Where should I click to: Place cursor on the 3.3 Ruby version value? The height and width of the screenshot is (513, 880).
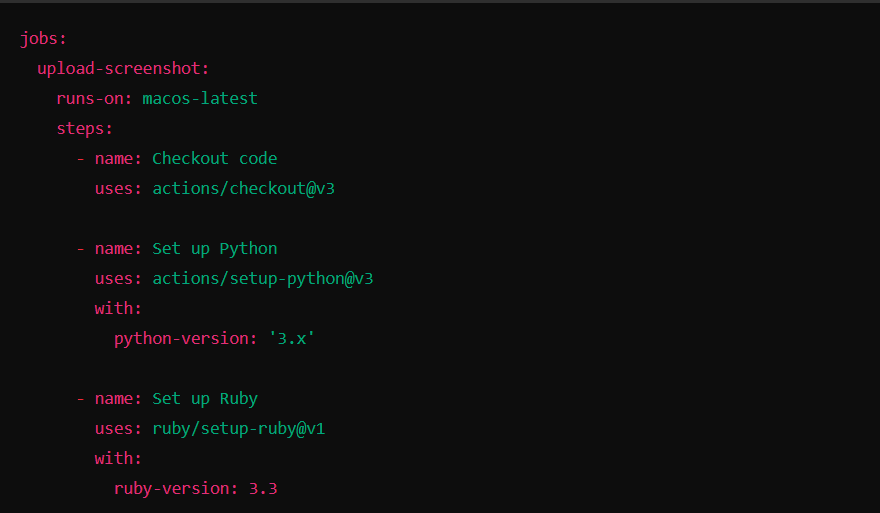(263, 488)
